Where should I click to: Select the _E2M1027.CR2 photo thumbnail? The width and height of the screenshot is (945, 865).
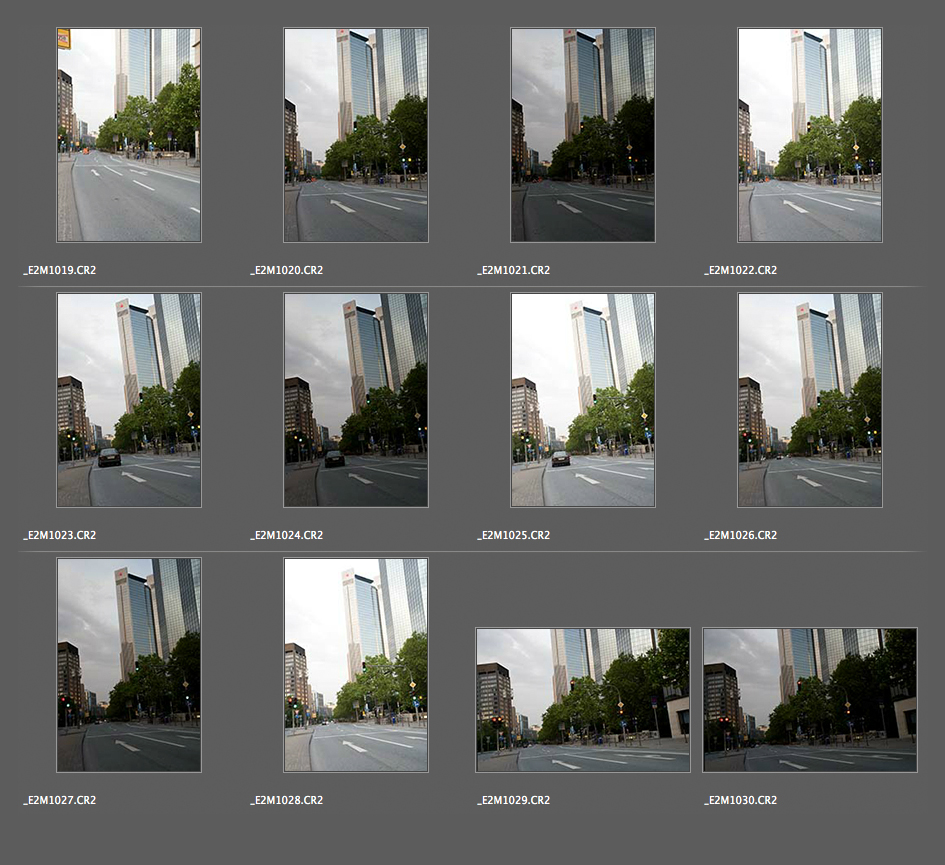click(x=128, y=665)
